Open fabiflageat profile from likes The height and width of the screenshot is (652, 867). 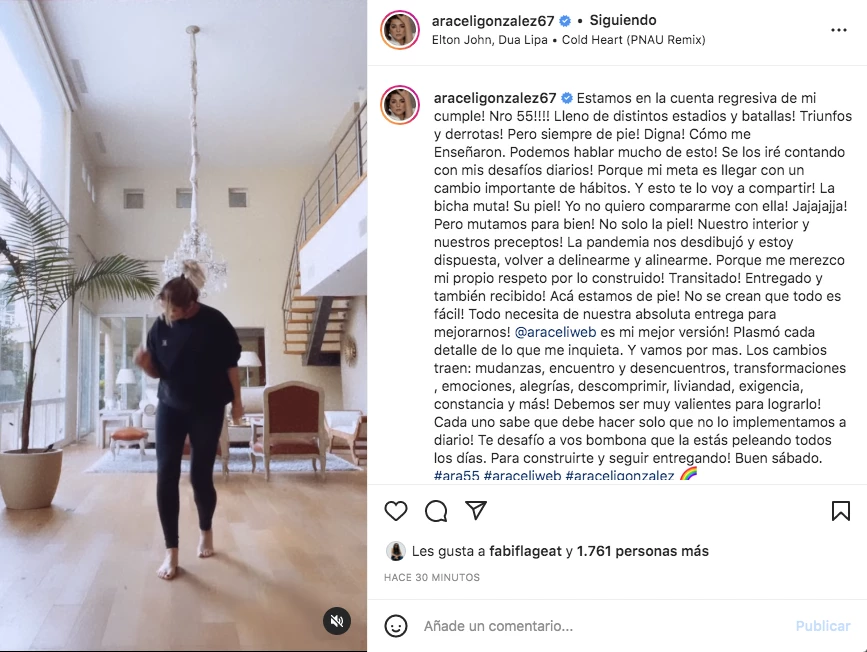(525, 551)
